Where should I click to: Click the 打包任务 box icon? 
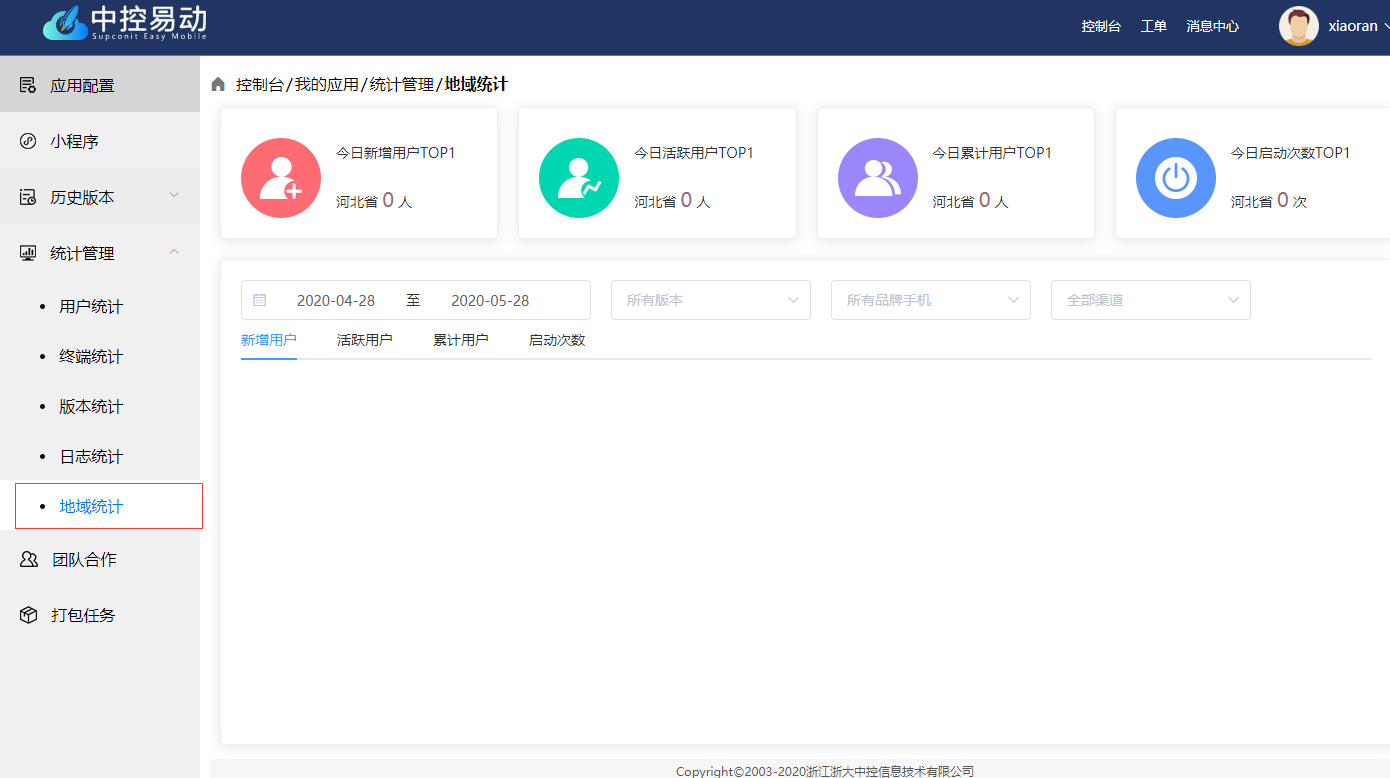(29, 615)
